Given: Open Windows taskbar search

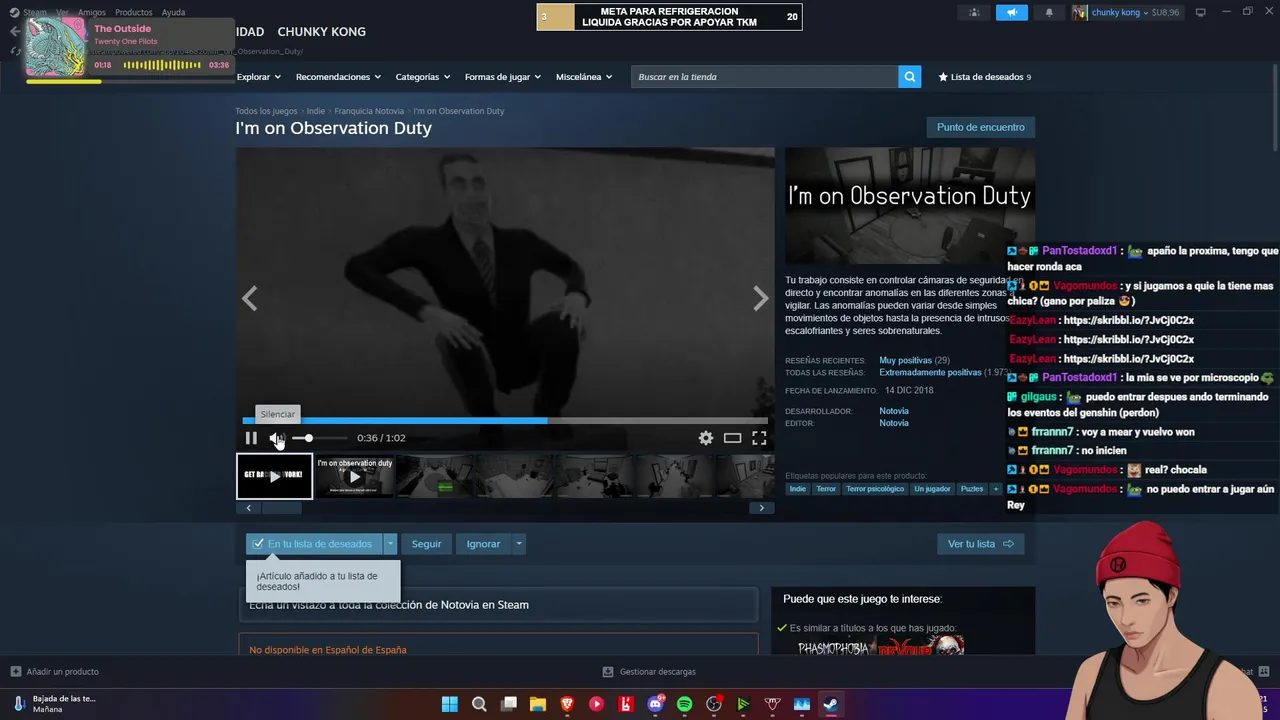Looking at the screenshot, I should point(479,704).
